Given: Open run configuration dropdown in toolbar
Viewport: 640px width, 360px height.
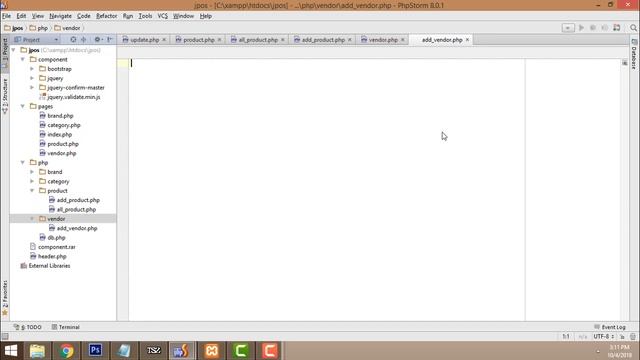Looking at the screenshot, I should [x=568, y=28].
